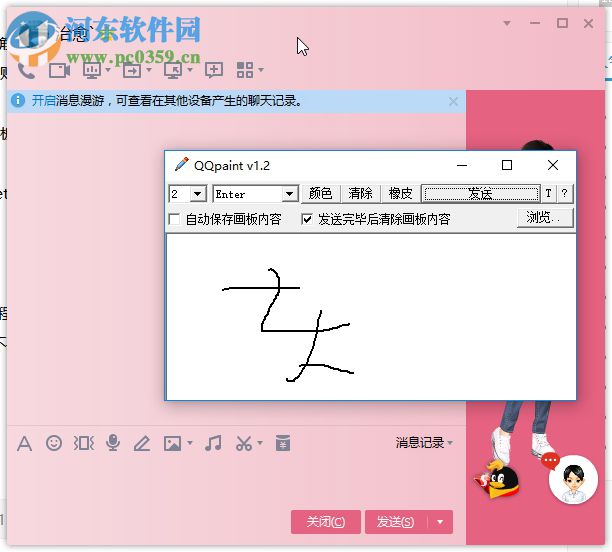This screenshot has width=612, height=552.
Task: Click the microphone voice message icon
Action: tap(113, 443)
